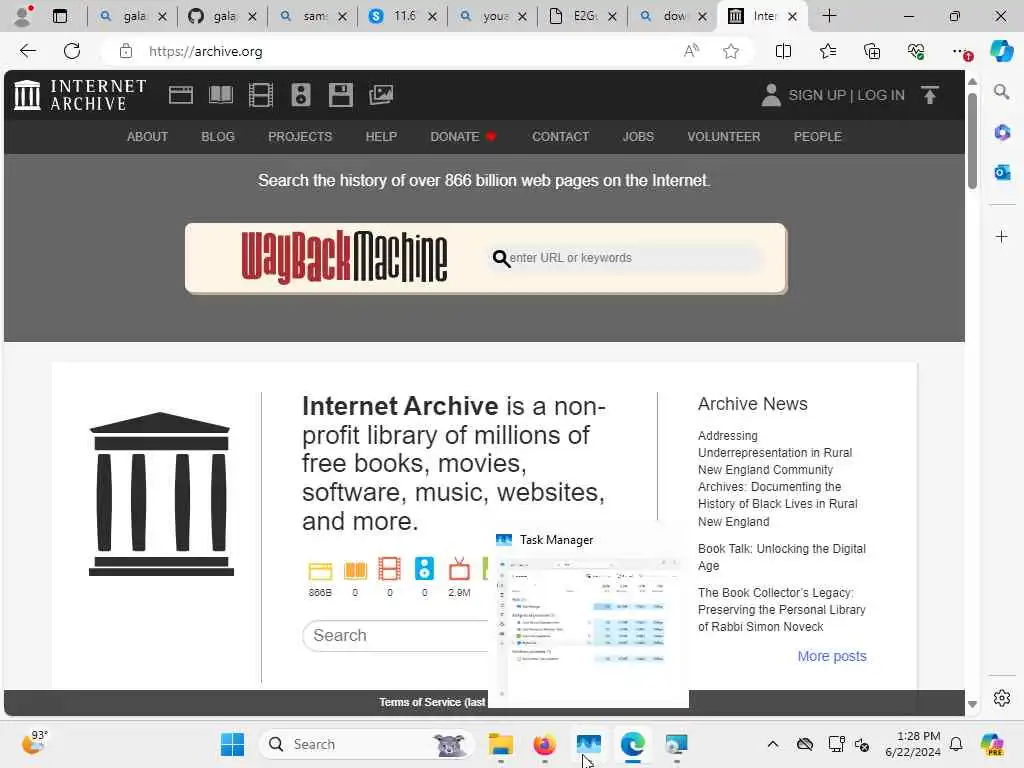Open Edge sidebar search icon
The width and height of the screenshot is (1024, 768).
pos(1002,92)
